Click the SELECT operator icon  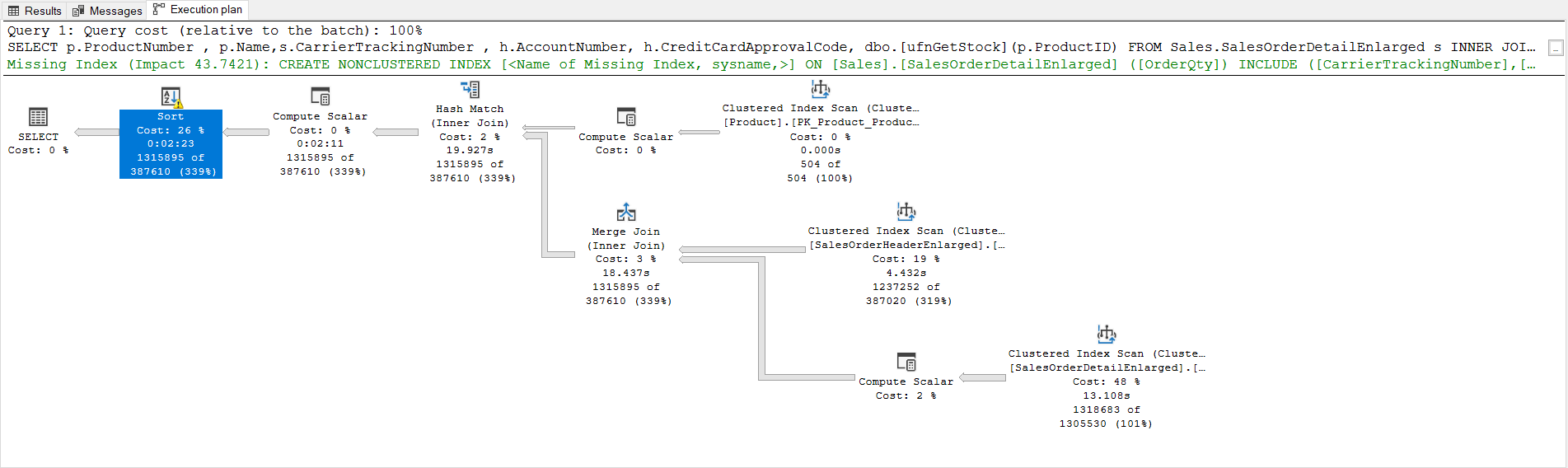point(38,117)
